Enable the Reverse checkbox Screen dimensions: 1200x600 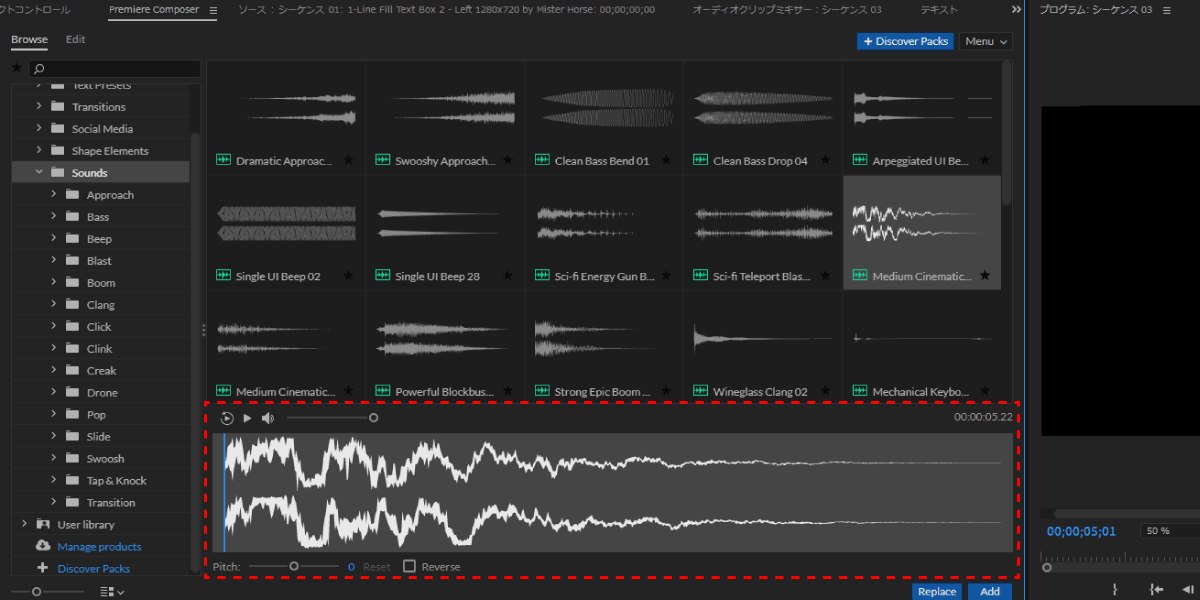coord(409,566)
